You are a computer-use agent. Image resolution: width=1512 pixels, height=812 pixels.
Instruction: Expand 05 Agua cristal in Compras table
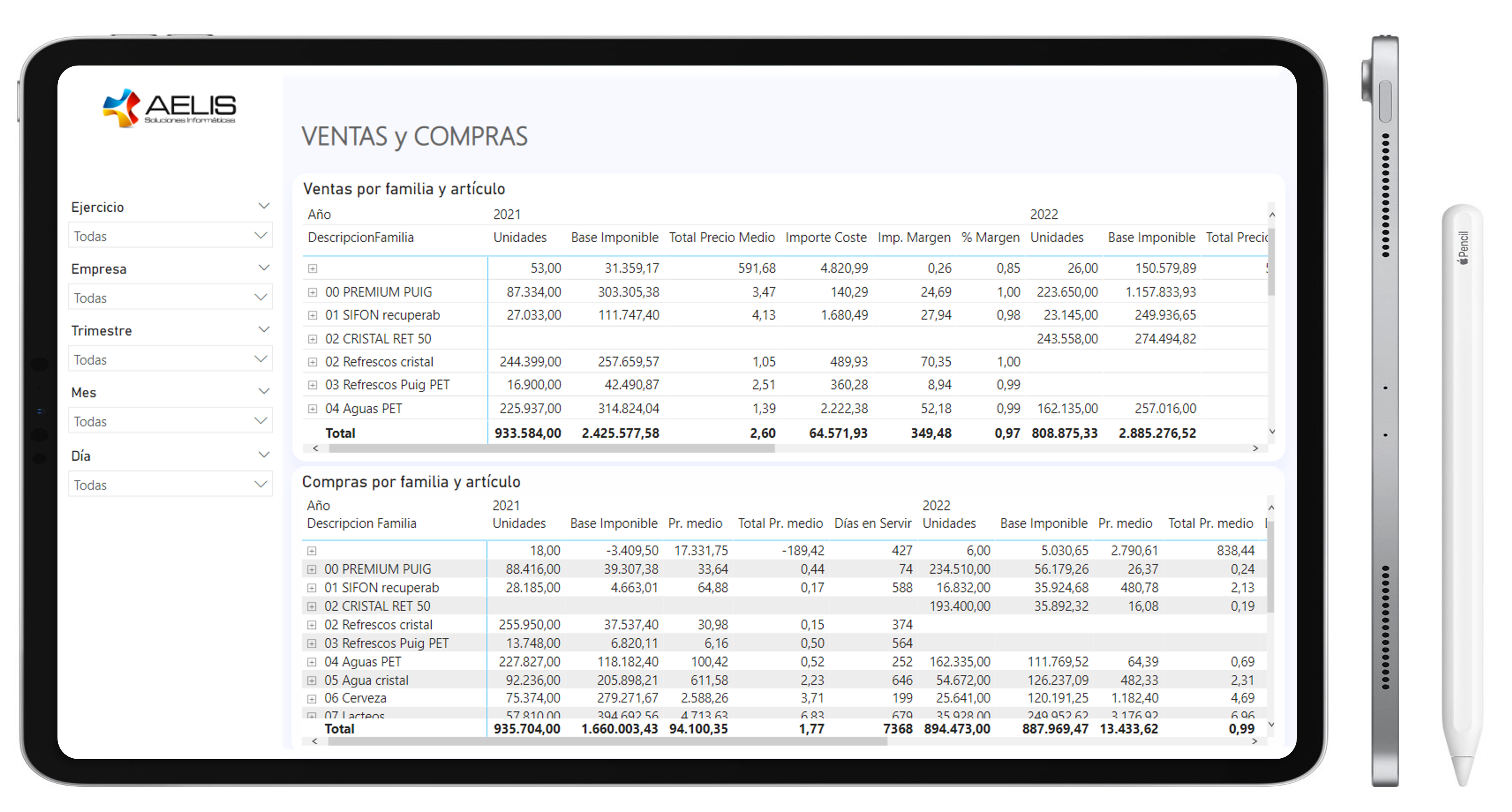coord(312,680)
